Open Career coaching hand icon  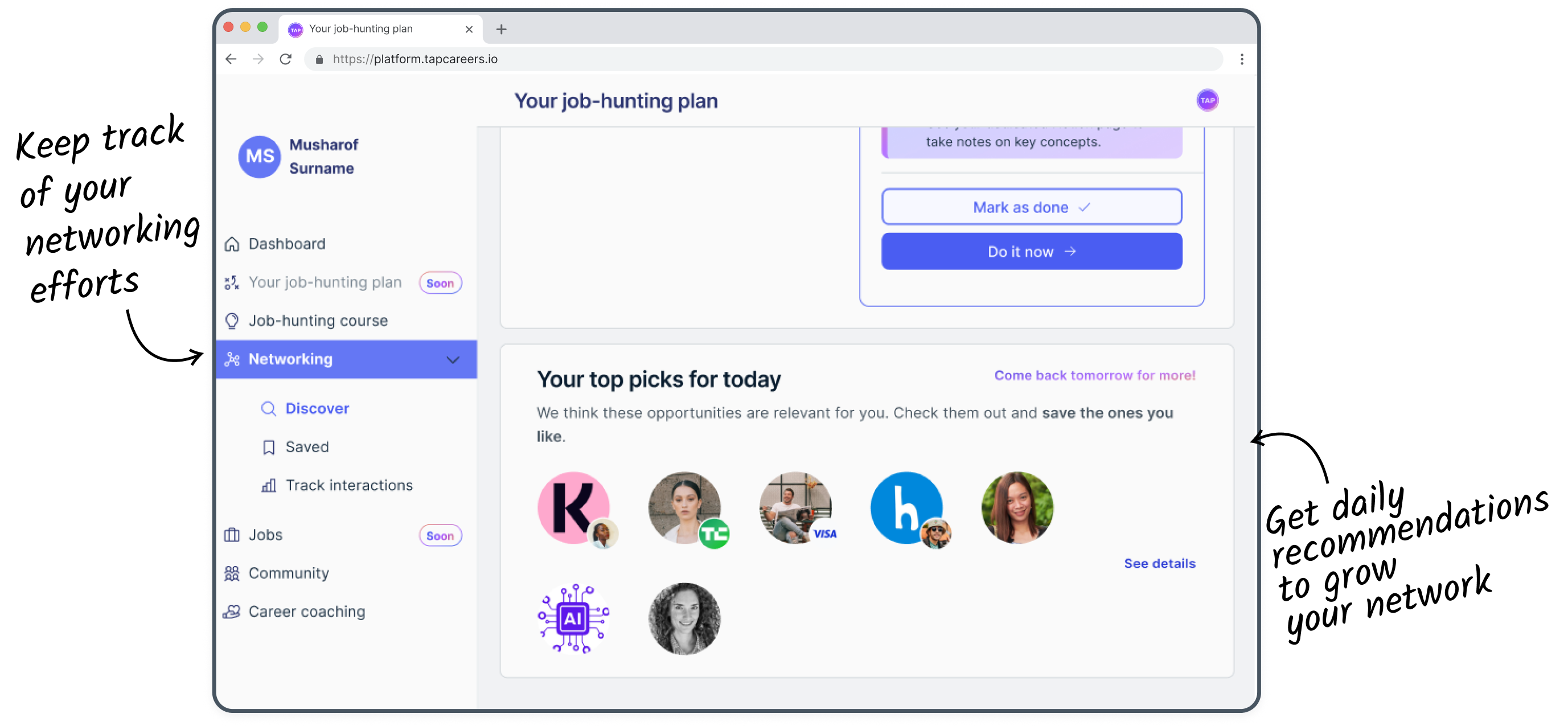232,612
